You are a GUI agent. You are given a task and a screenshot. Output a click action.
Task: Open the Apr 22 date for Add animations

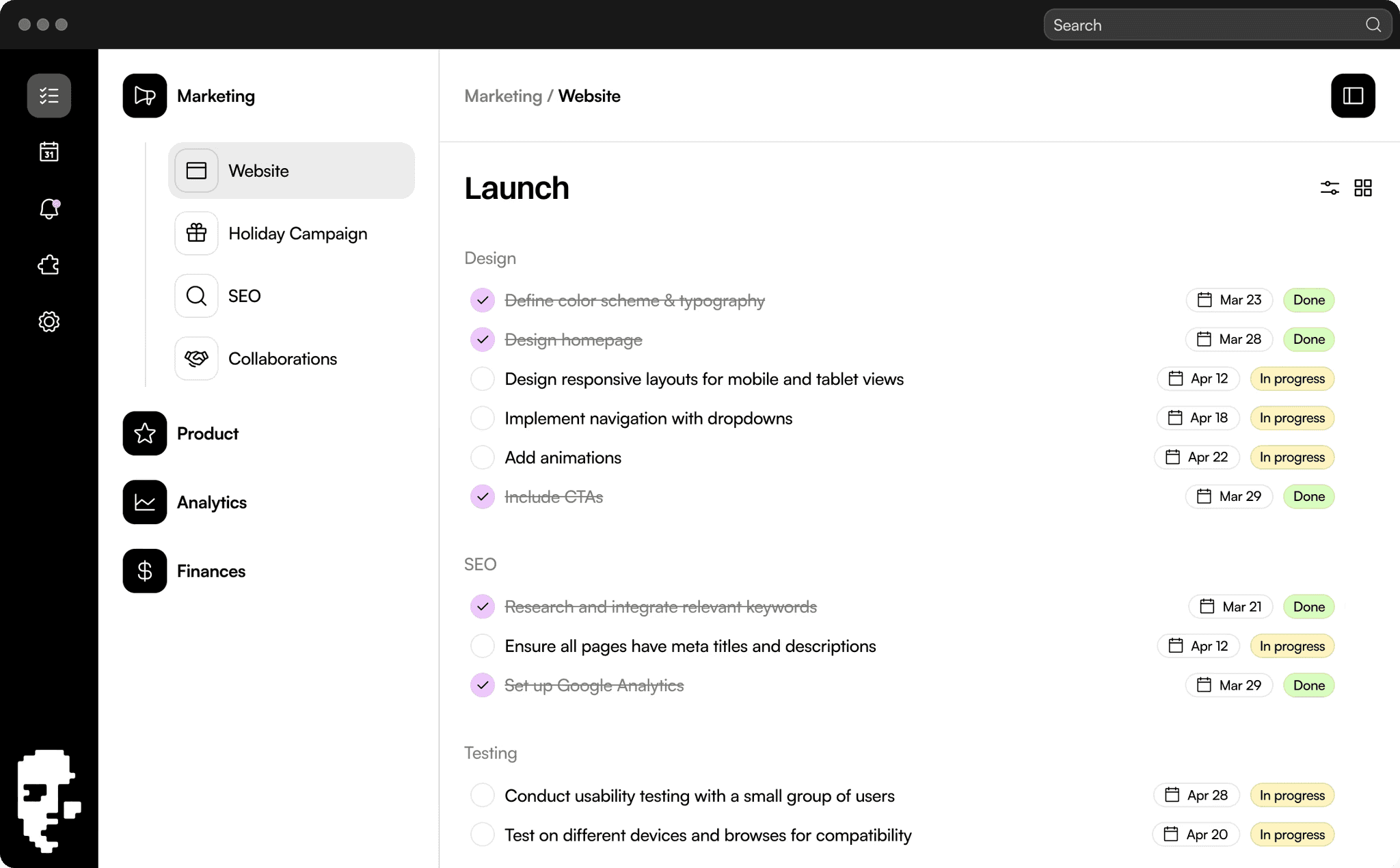(x=1197, y=457)
